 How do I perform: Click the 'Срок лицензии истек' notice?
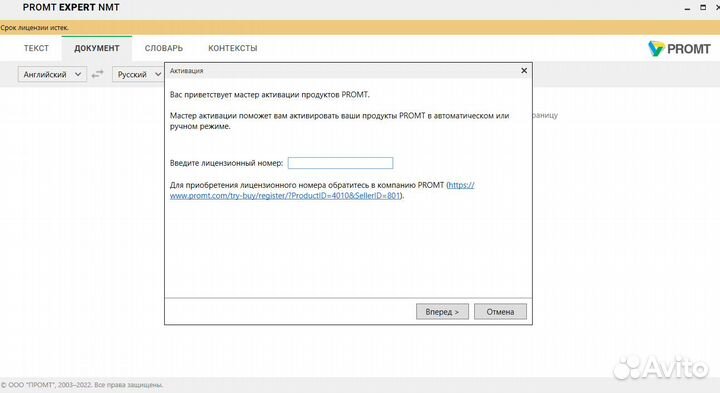34,28
